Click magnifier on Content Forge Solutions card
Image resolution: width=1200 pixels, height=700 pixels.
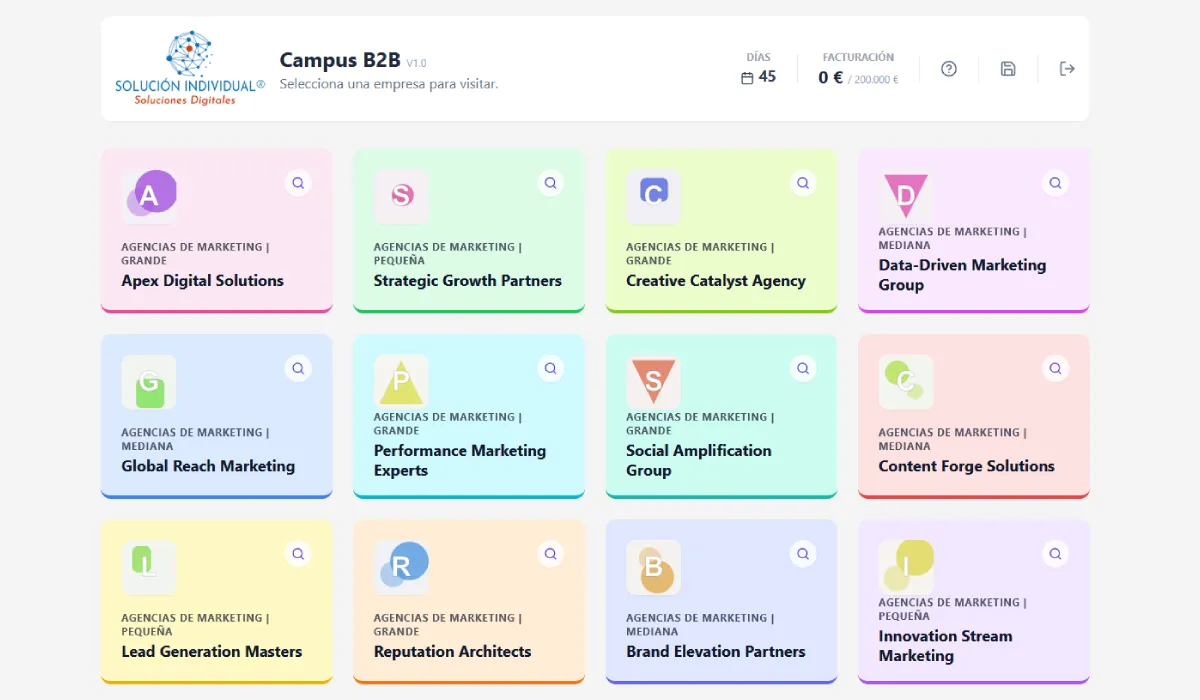click(1055, 368)
